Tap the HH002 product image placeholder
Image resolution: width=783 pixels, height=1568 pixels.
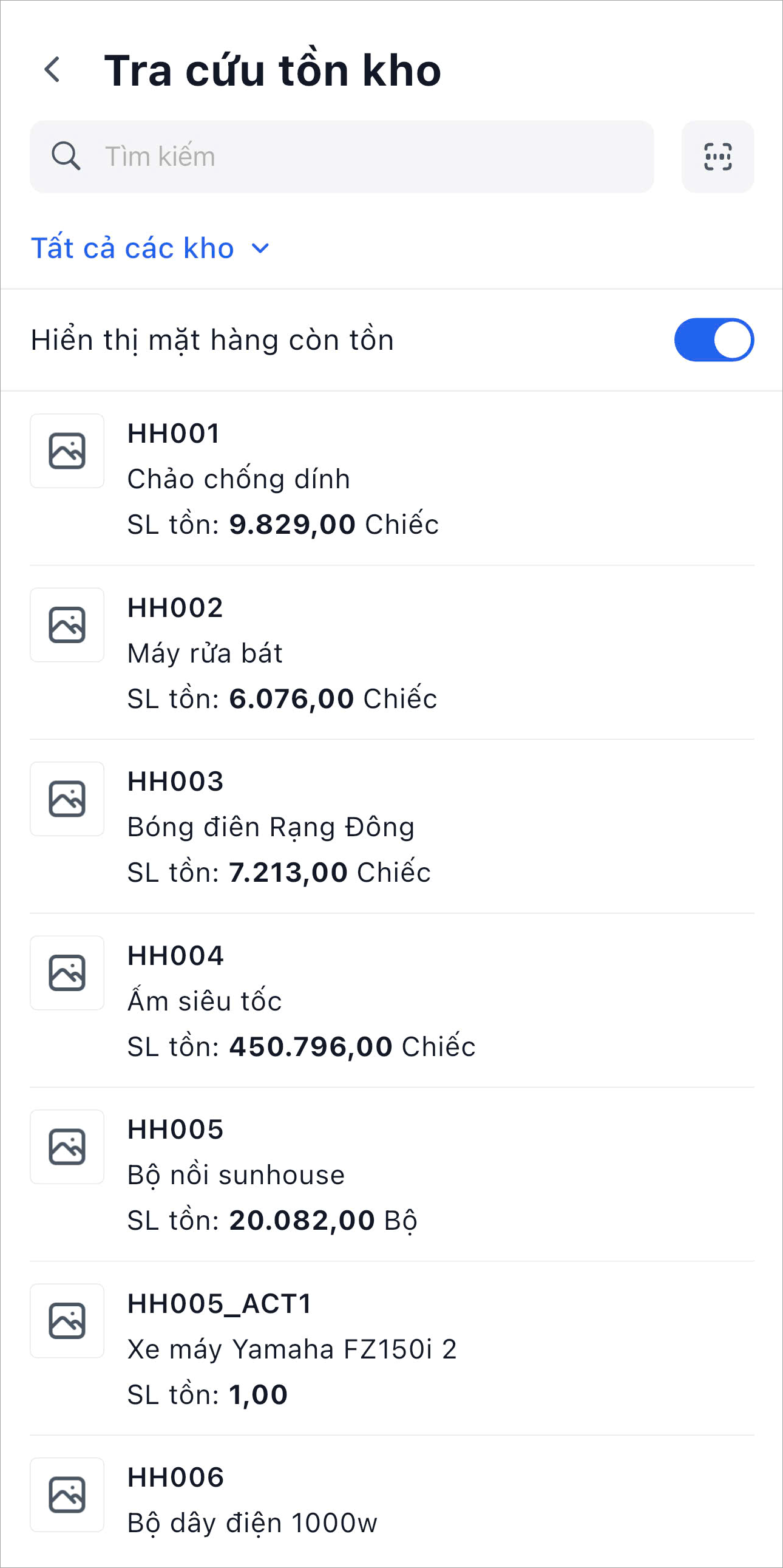[67, 625]
